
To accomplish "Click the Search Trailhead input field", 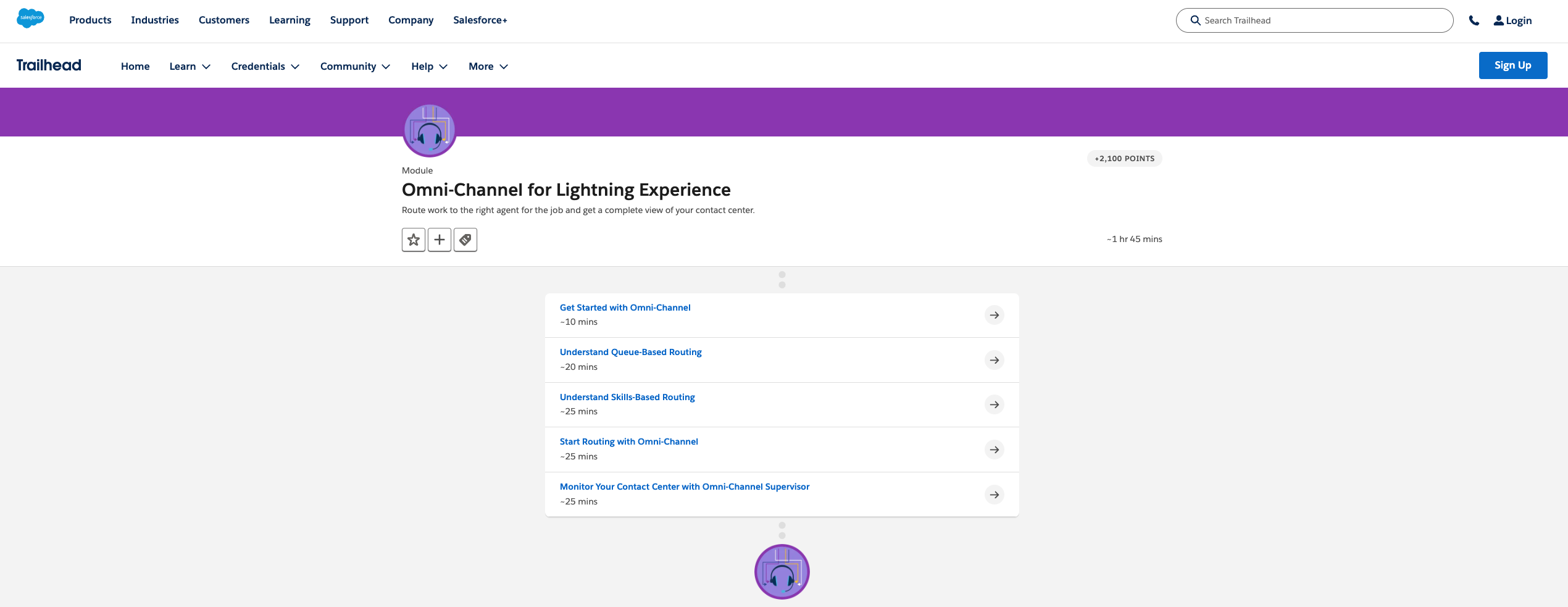I will point(1321,20).
